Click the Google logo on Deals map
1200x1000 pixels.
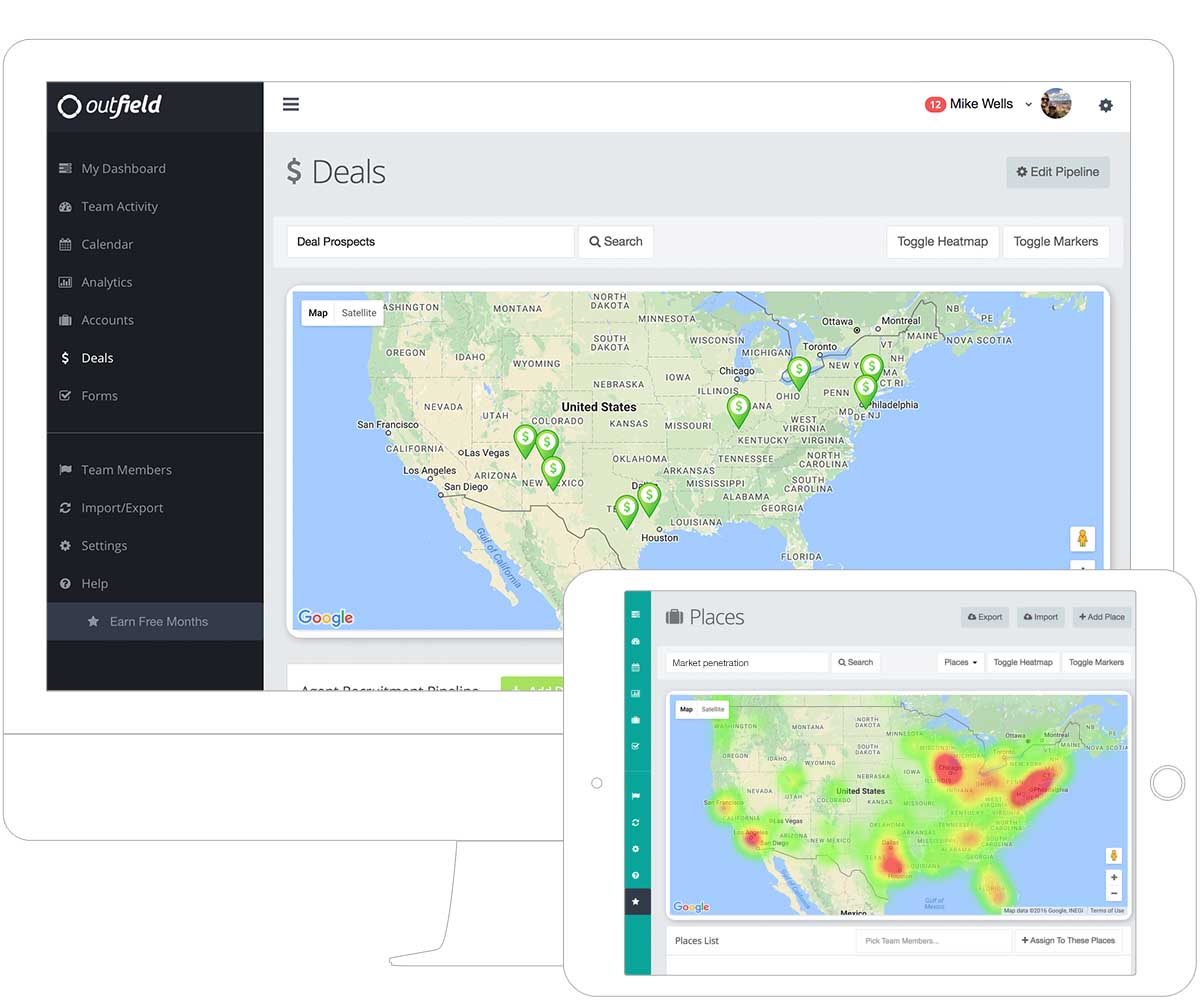[326, 618]
